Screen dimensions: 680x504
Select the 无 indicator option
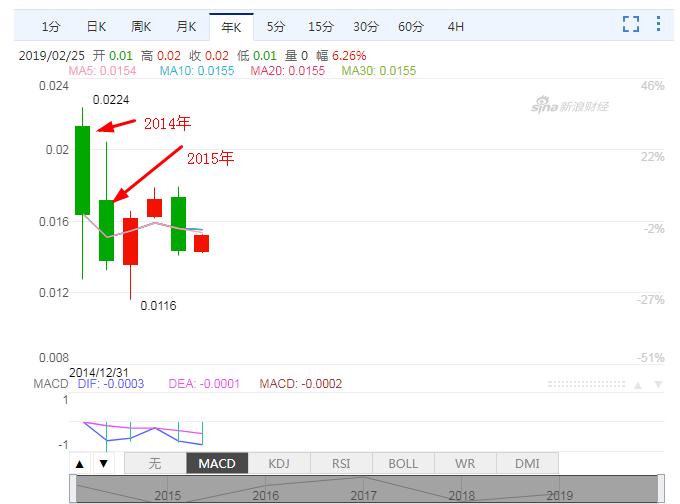(155, 463)
